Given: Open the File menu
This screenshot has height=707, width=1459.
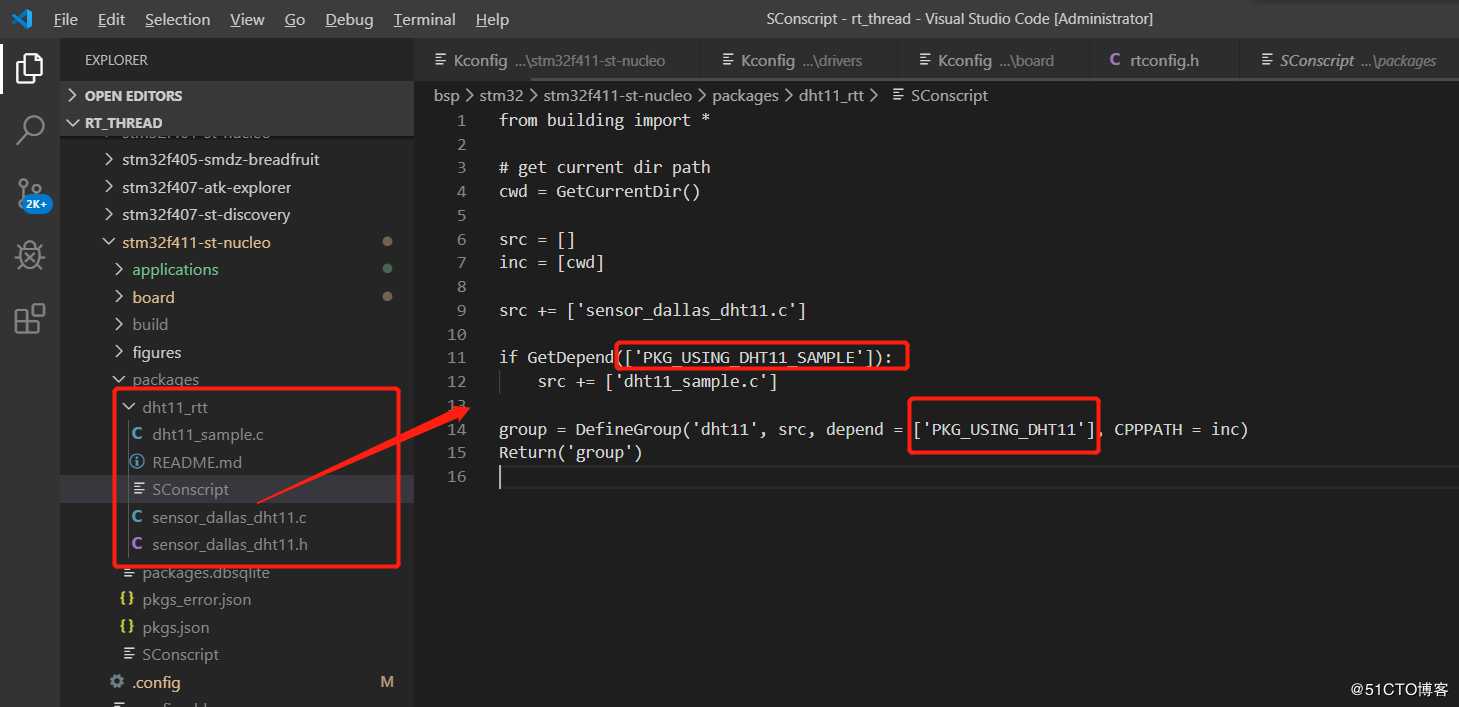Looking at the screenshot, I should (65, 19).
